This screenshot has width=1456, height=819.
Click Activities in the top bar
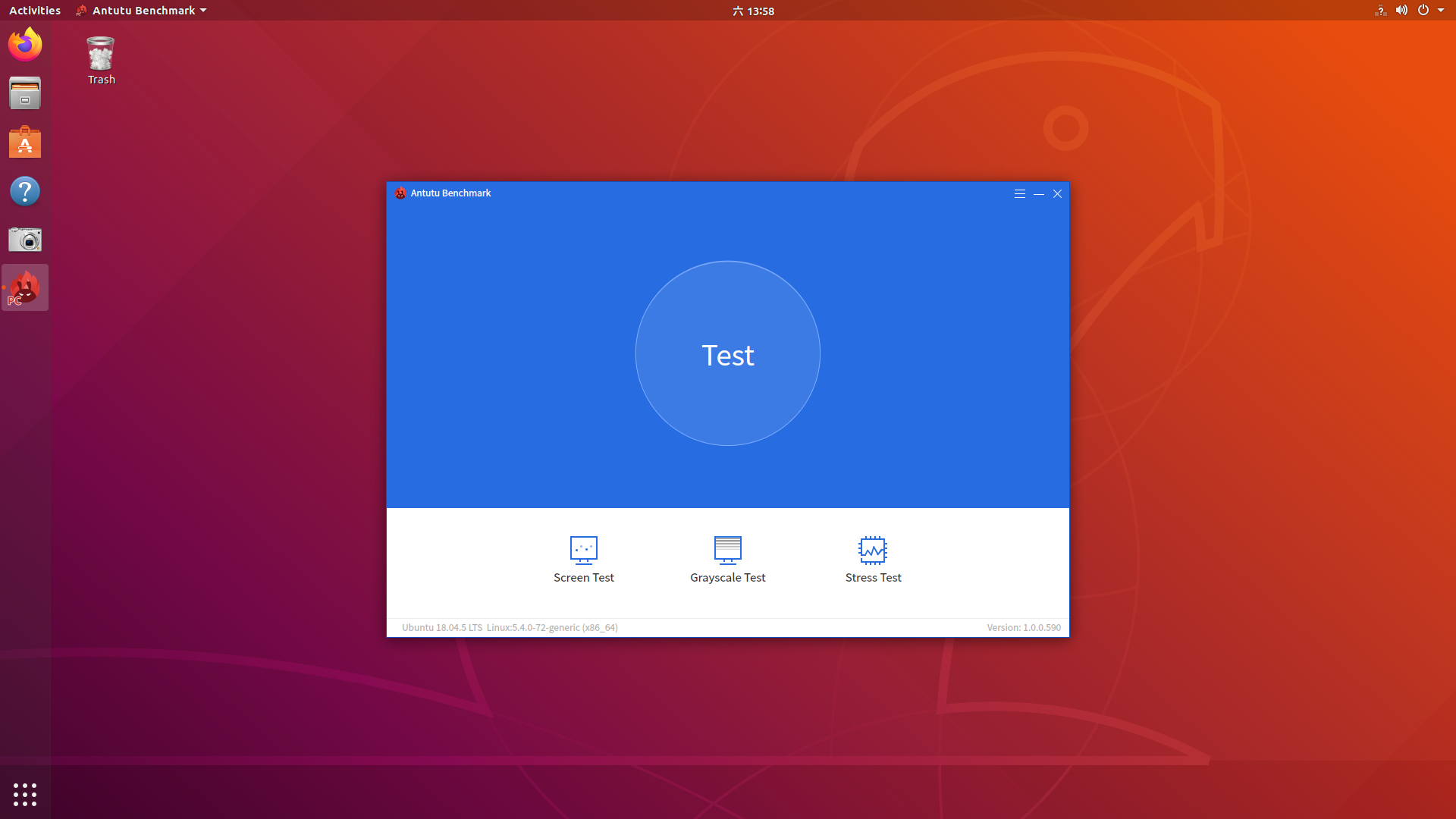(34, 10)
